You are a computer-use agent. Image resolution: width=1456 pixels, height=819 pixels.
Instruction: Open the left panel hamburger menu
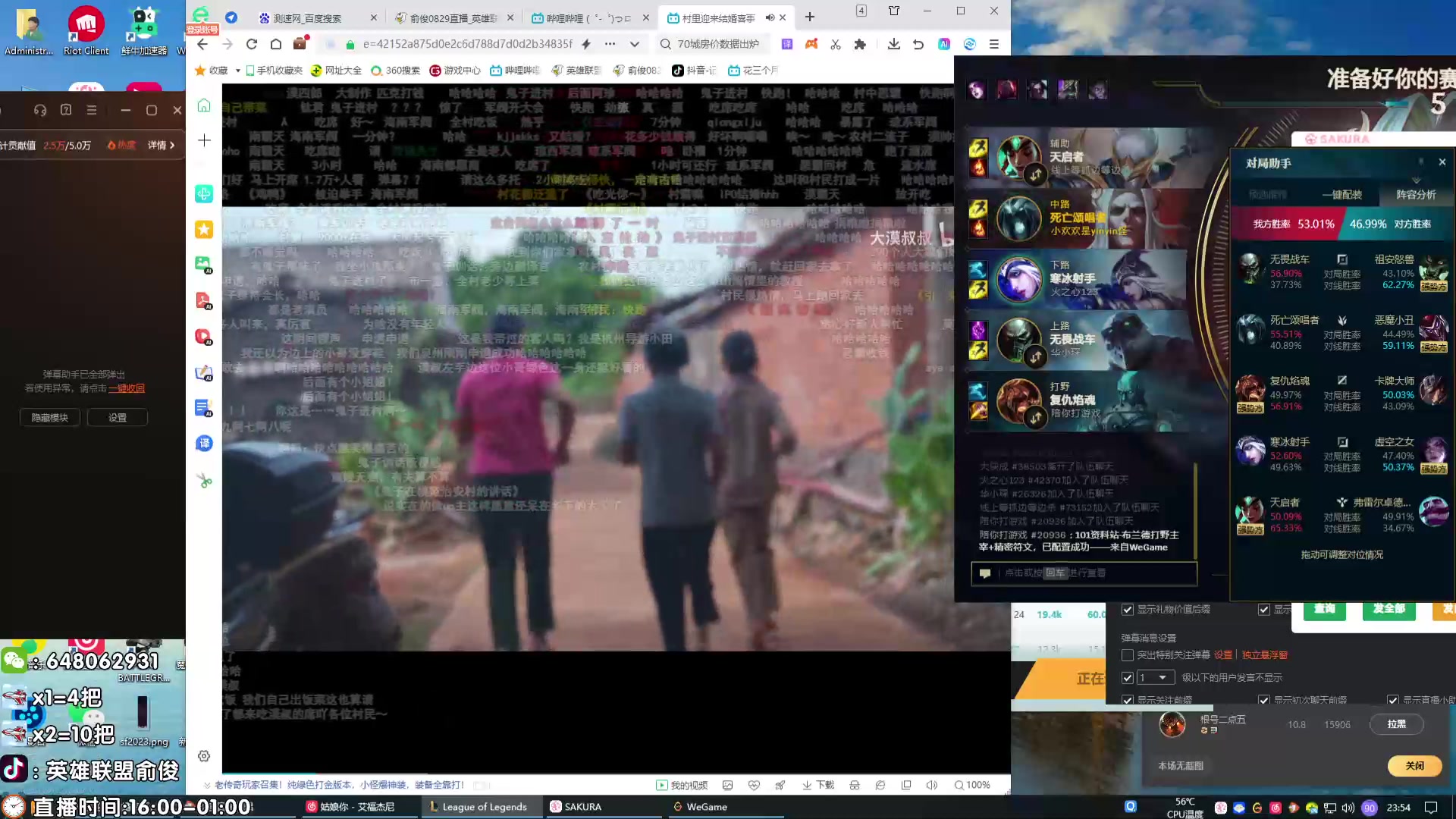92,110
